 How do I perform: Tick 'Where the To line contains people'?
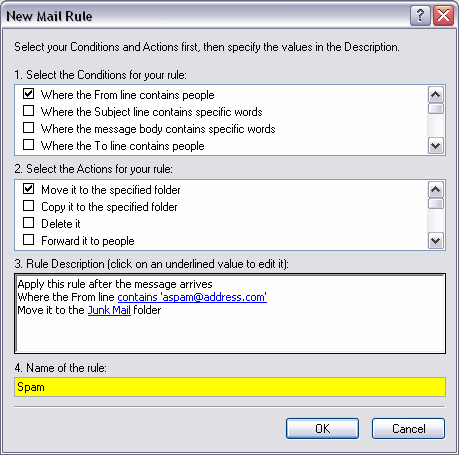click(x=29, y=145)
